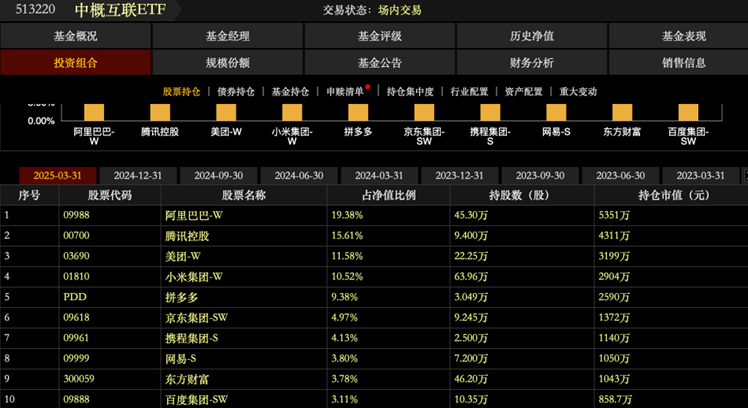This screenshot has height=408, width=748.
Task: Select the 2024-12-31 report date
Action: [138, 176]
